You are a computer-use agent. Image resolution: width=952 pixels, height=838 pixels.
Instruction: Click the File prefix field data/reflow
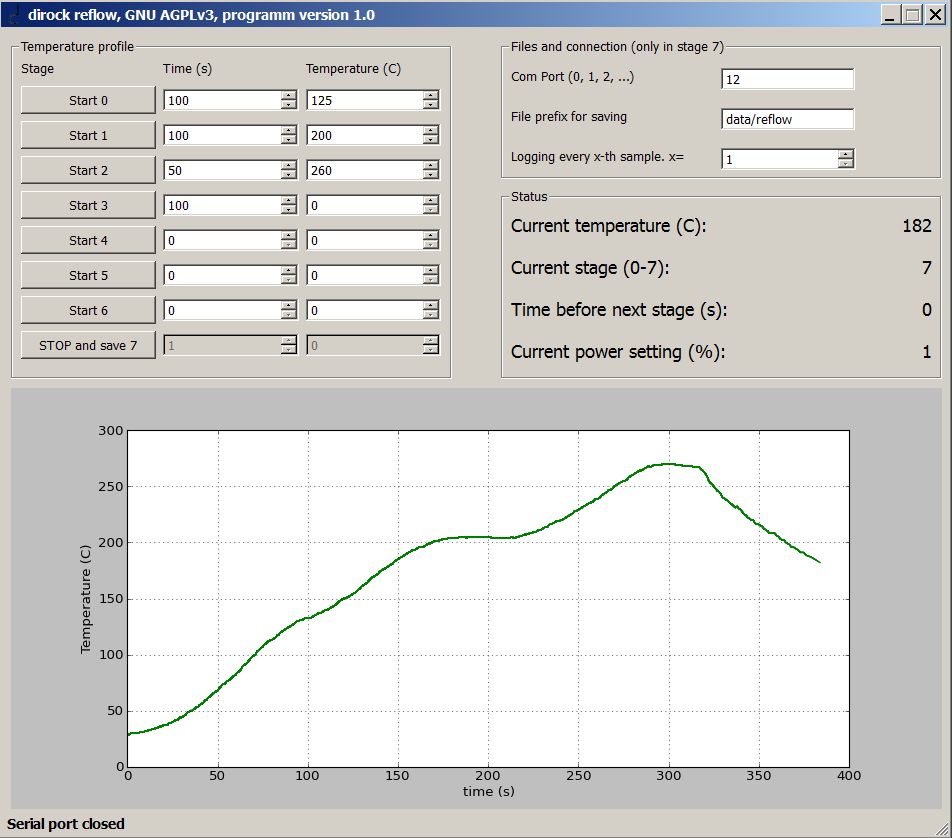point(787,119)
